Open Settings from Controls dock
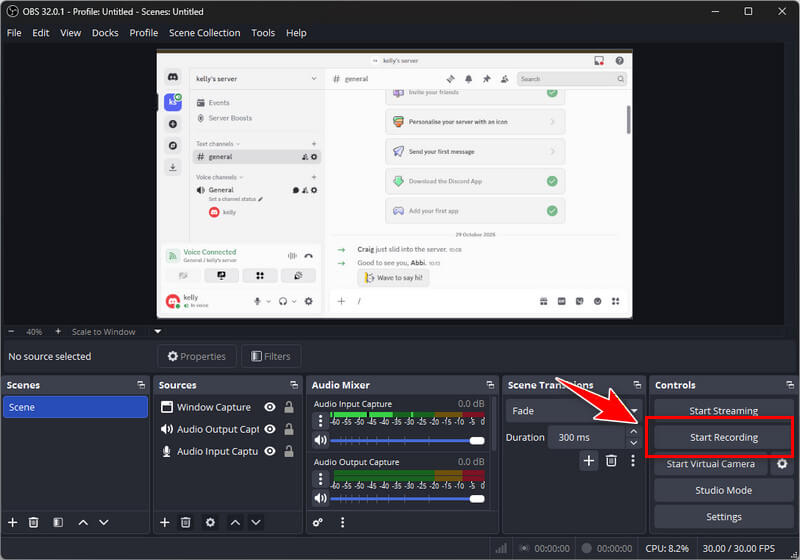The height and width of the screenshot is (560, 800). click(723, 517)
